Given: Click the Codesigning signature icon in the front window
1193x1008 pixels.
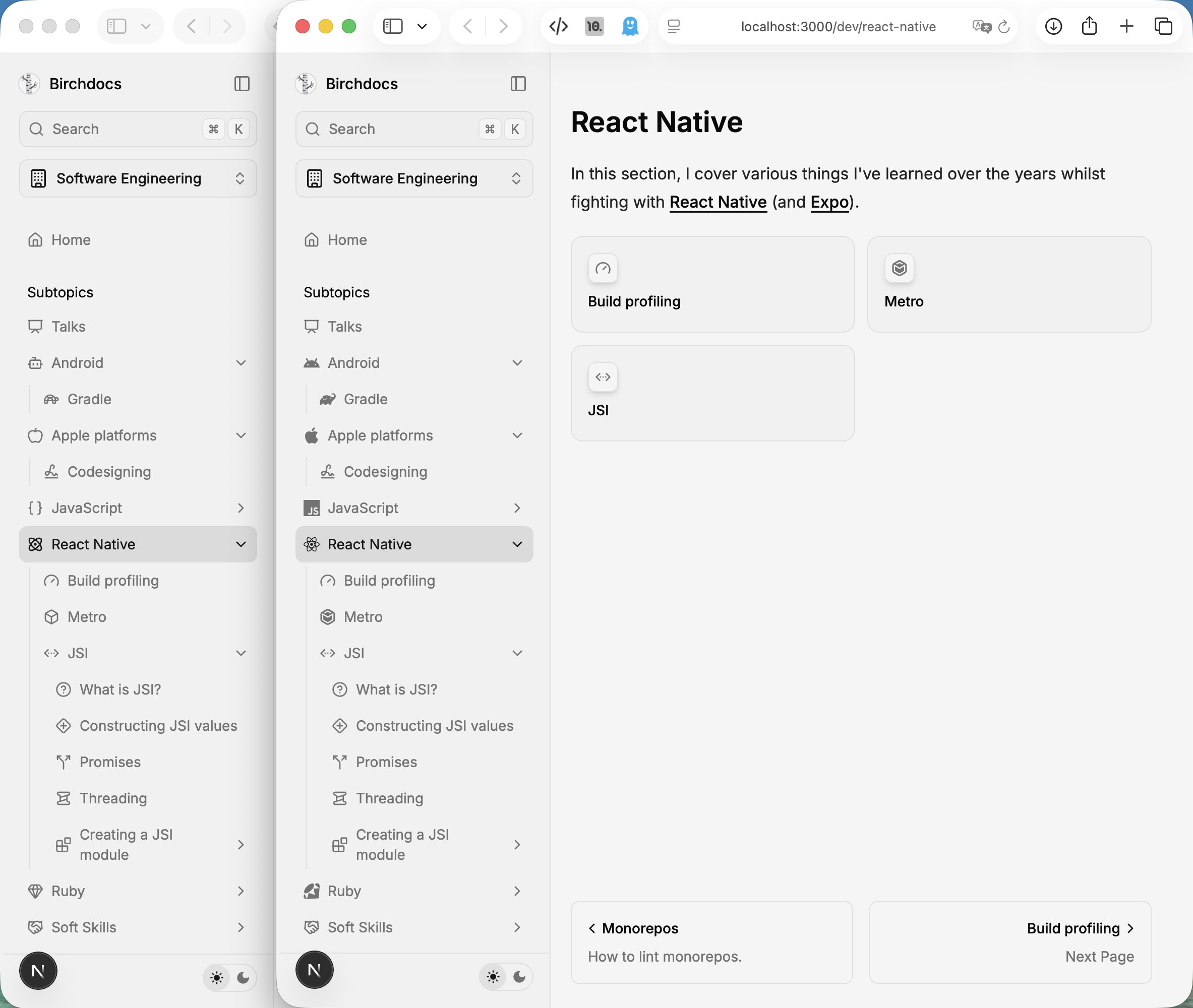Looking at the screenshot, I should pos(328,472).
